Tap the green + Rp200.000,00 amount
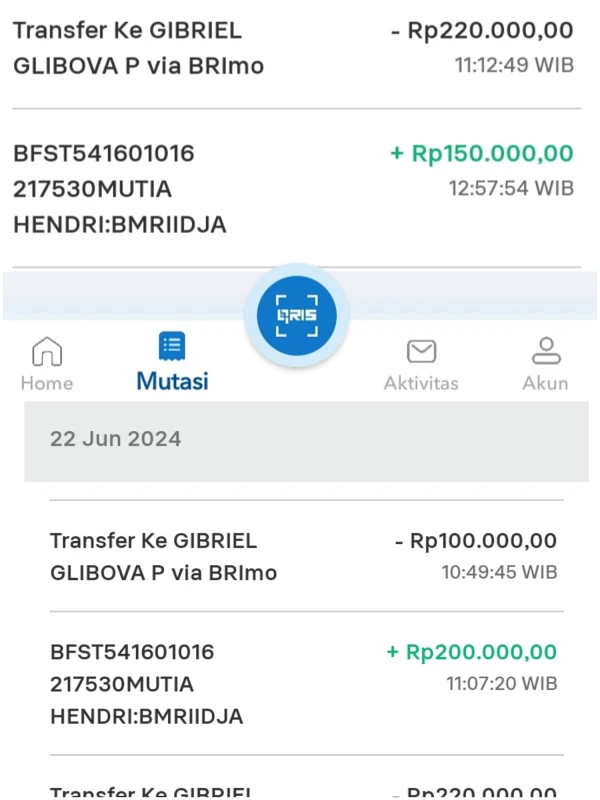 click(x=471, y=652)
